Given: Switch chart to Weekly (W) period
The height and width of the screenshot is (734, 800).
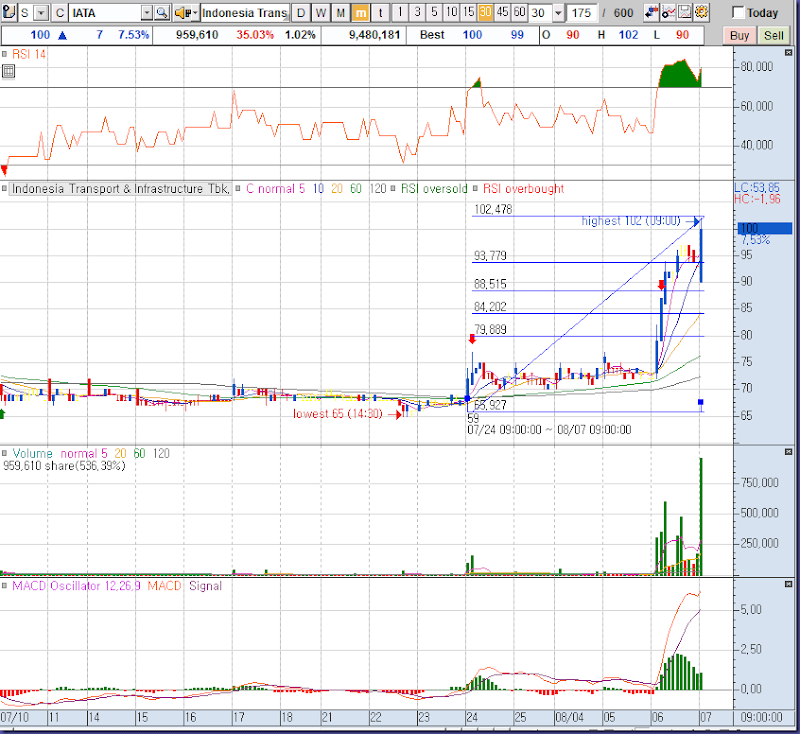Looking at the screenshot, I should click(321, 13).
